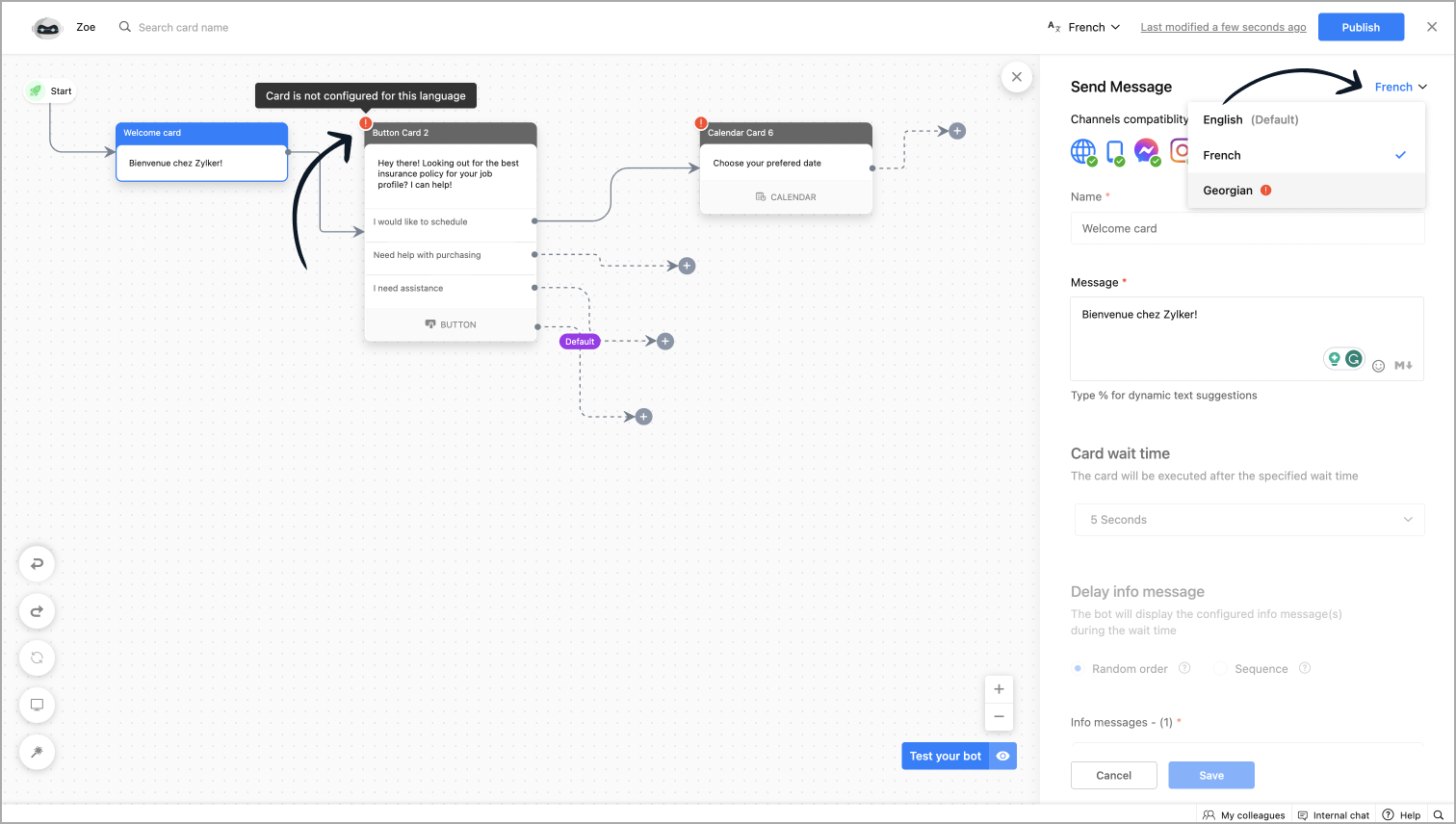Image resolution: width=1456 pixels, height=824 pixels.
Task: Click the Facebook Messenger channel icon
Action: coord(1146,151)
